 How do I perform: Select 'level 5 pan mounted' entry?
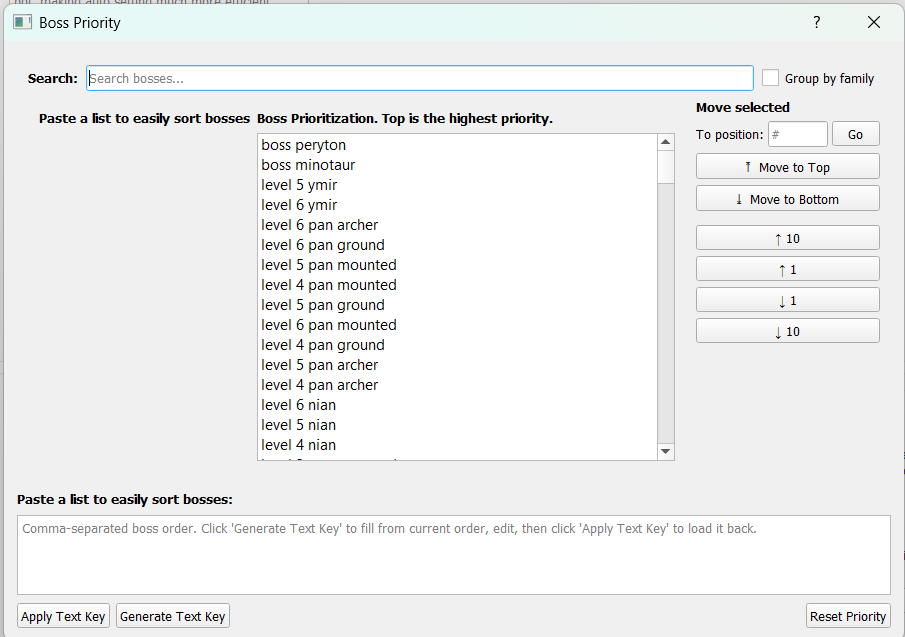click(x=458, y=265)
